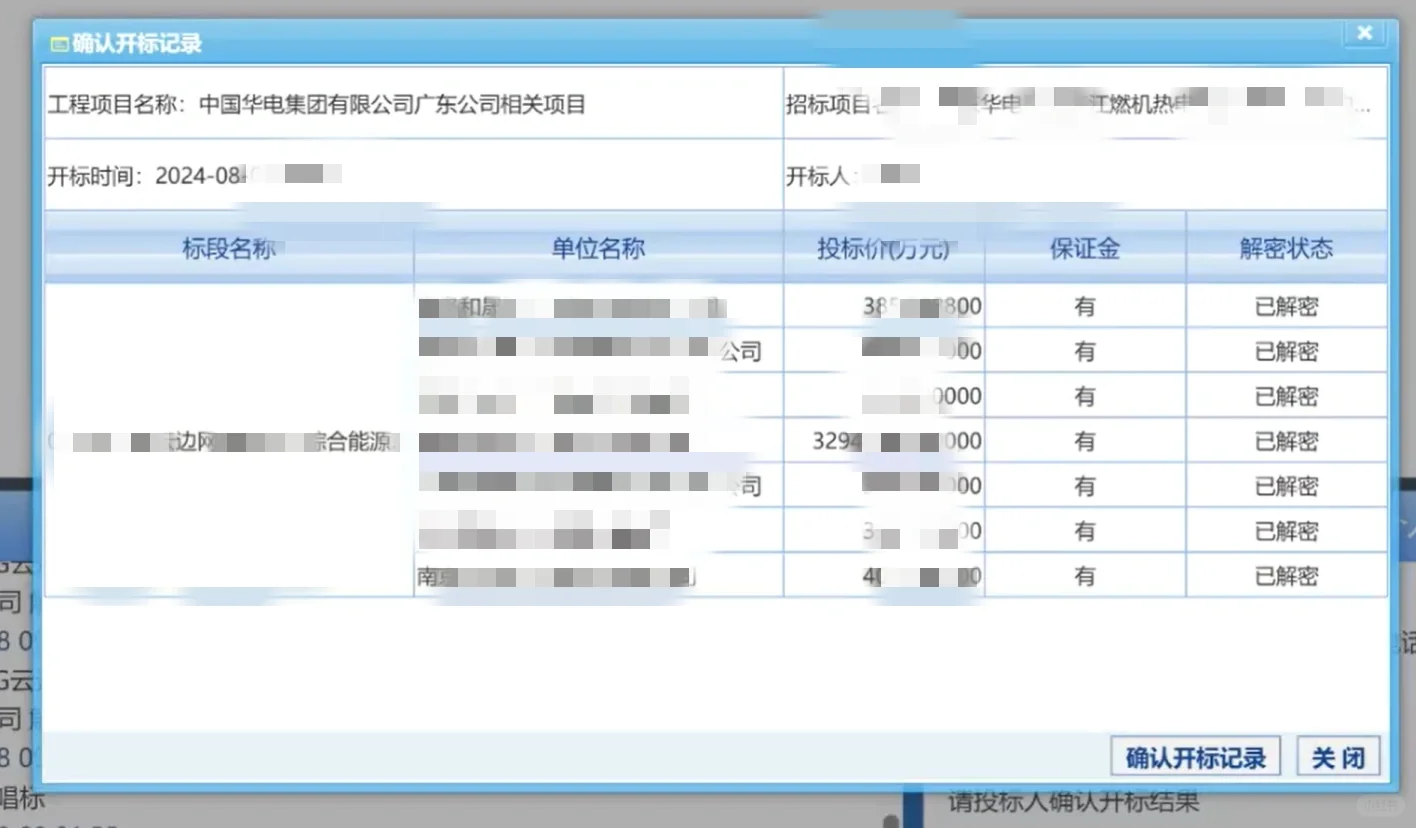Select the 单位名称 column header
This screenshot has height=828, width=1416.
click(598, 249)
